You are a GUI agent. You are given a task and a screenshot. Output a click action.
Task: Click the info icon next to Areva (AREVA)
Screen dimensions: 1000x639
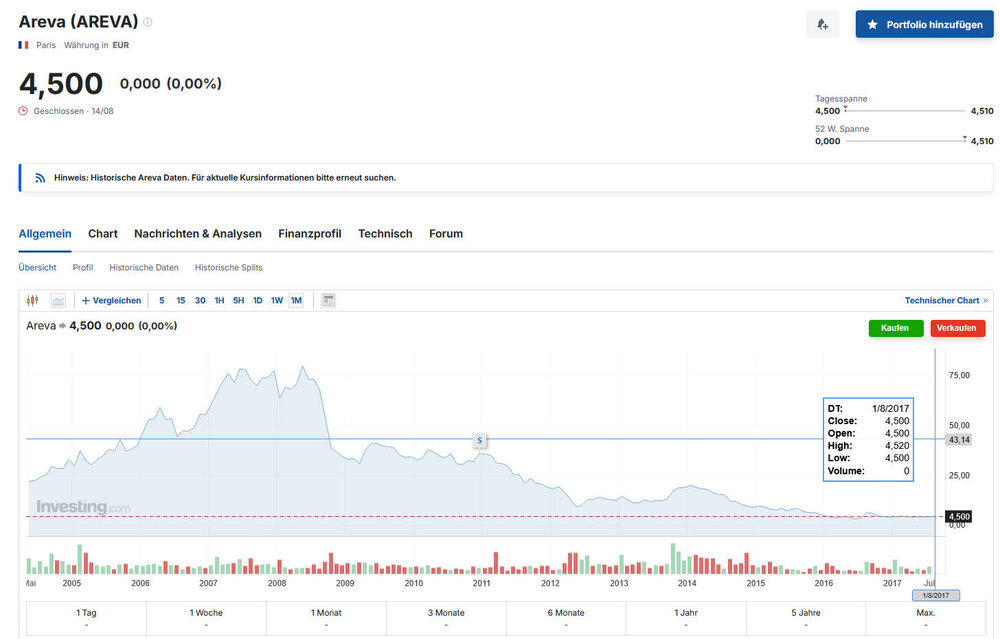point(147,22)
